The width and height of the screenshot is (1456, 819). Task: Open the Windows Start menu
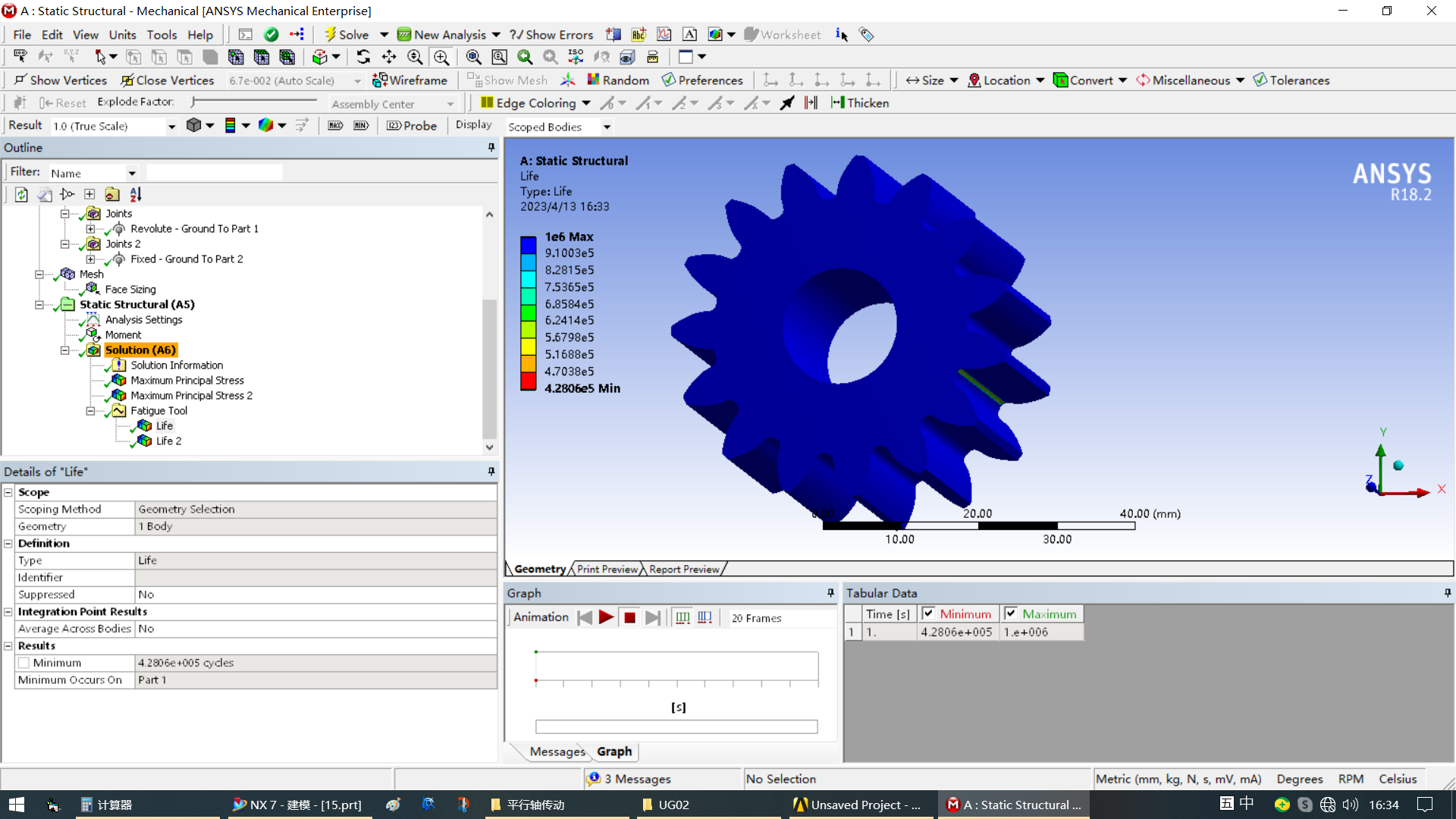pyautogui.click(x=17, y=805)
